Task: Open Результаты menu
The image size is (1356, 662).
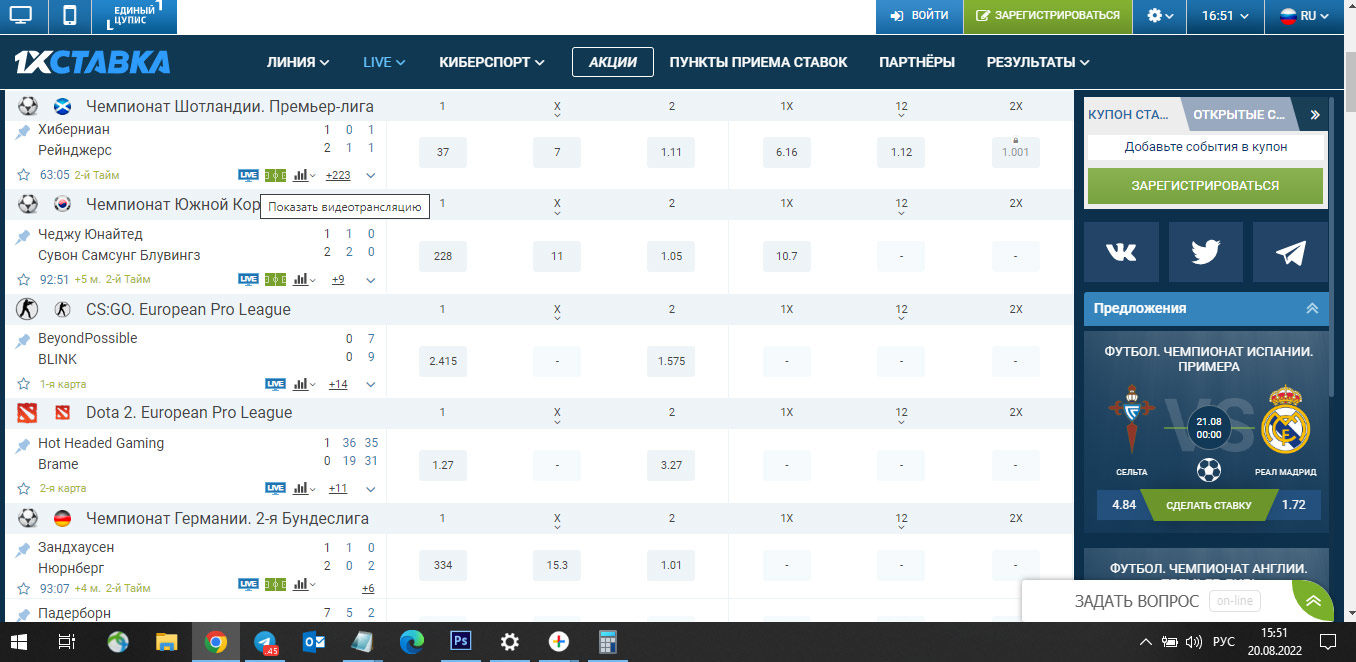Action: coord(1038,62)
